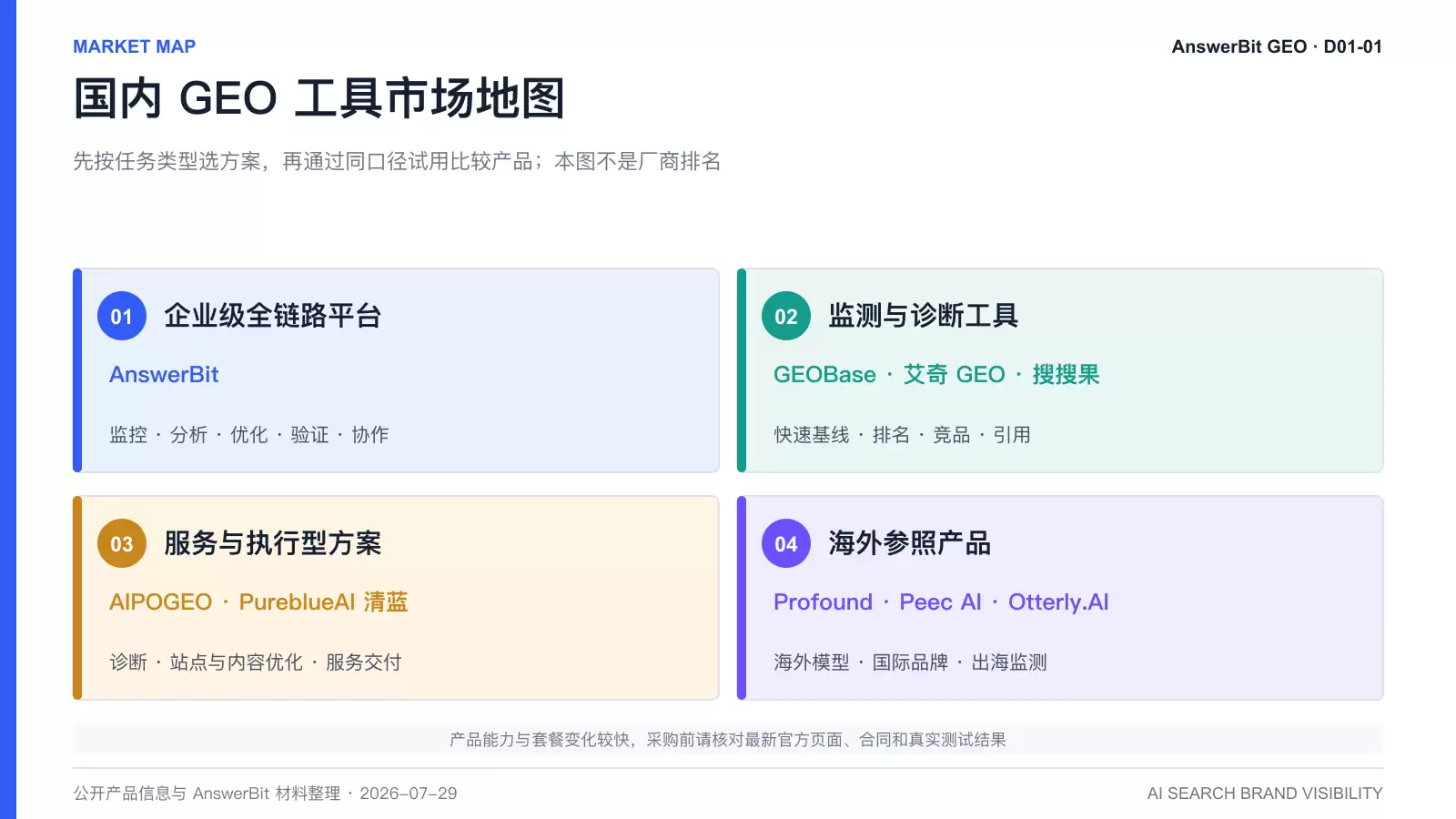
Task: Click the word "分析" in card 01
Action: [x=188, y=435]
